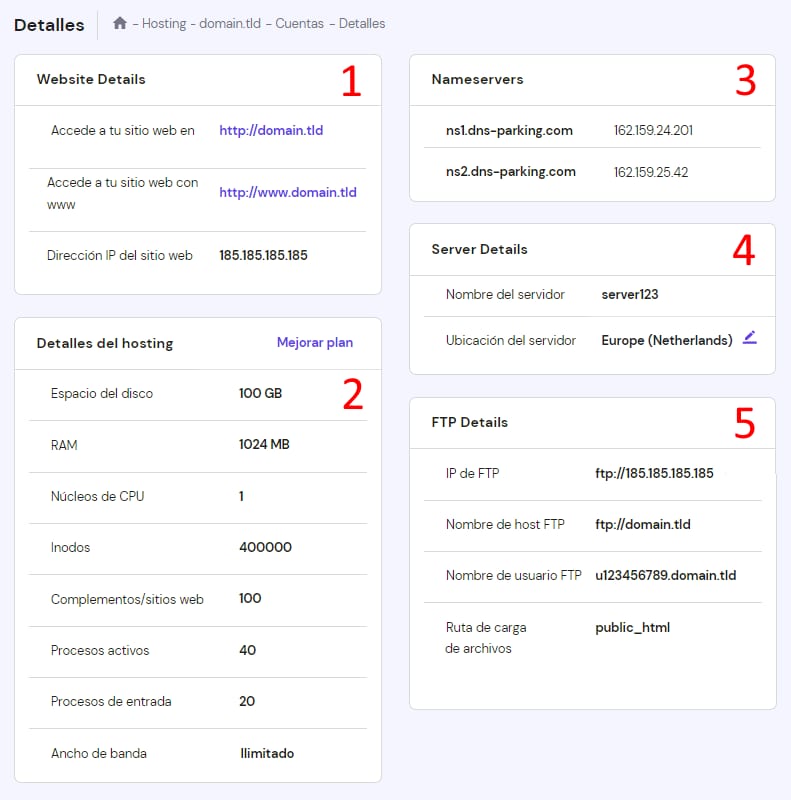Click FTP username u123456789.domain.tld
The image size is (791, 800).
click(665, 576)
